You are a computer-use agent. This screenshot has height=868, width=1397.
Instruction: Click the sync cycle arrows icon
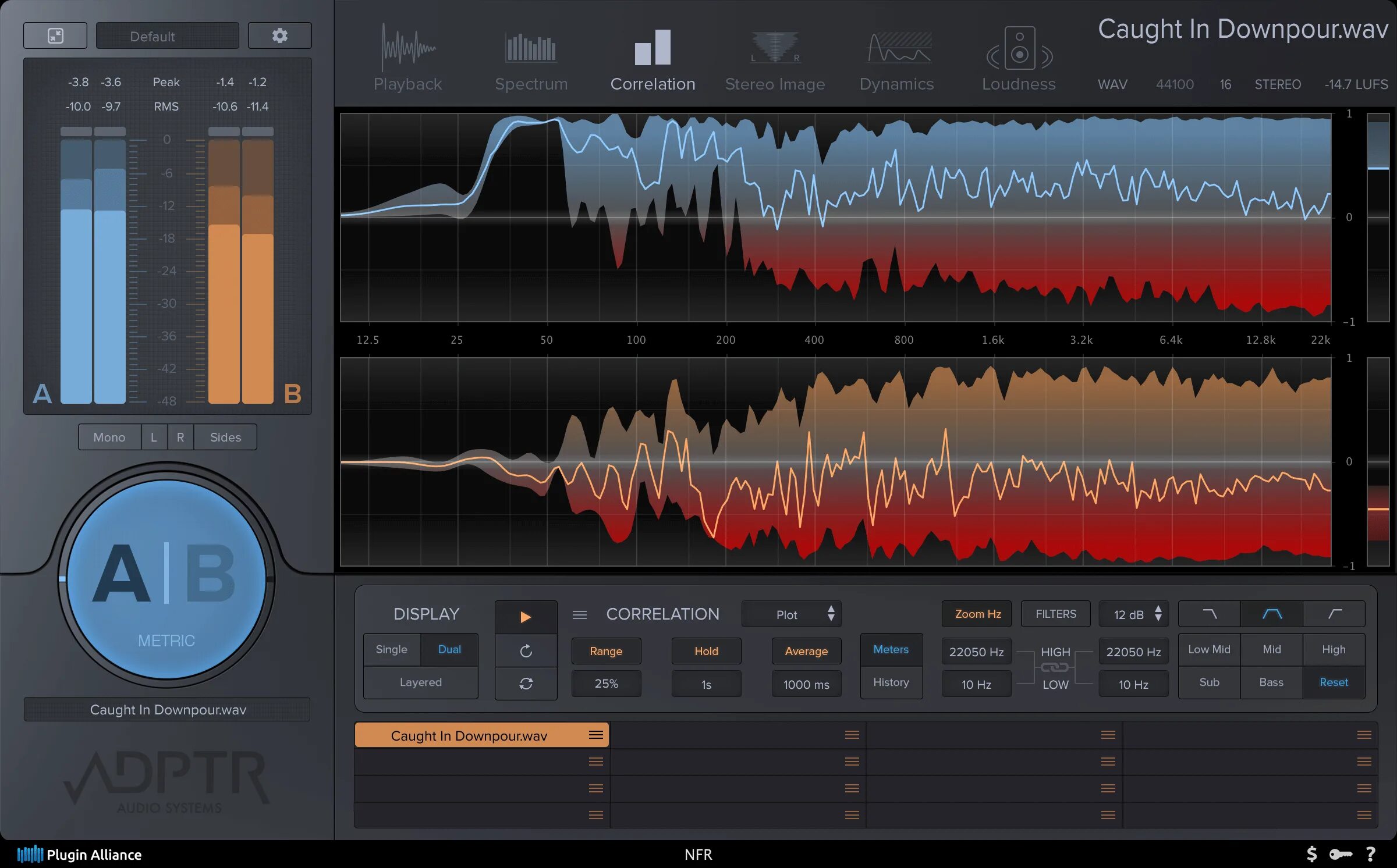(526, 684)
